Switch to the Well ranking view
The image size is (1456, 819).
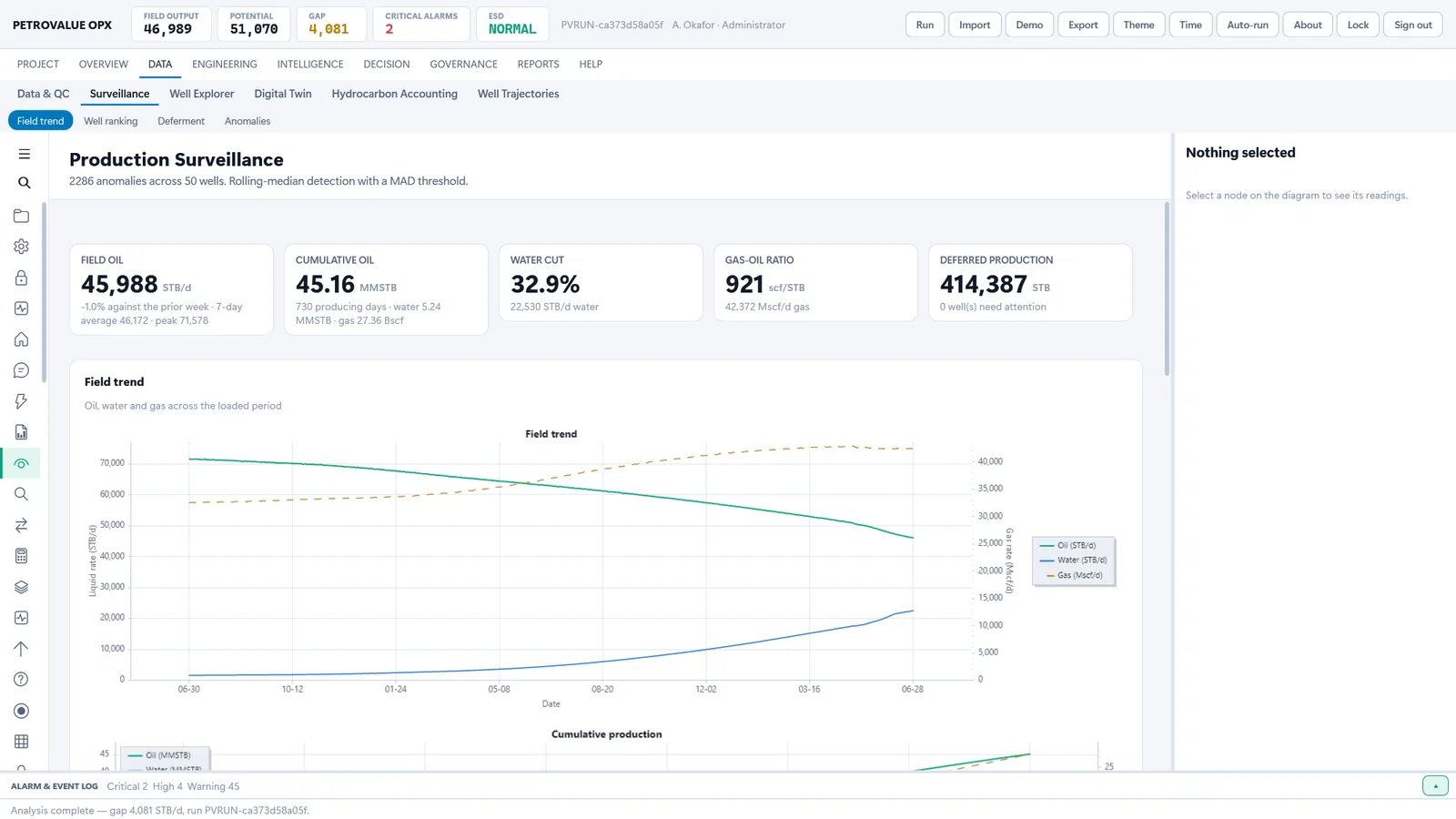[111, 121]
